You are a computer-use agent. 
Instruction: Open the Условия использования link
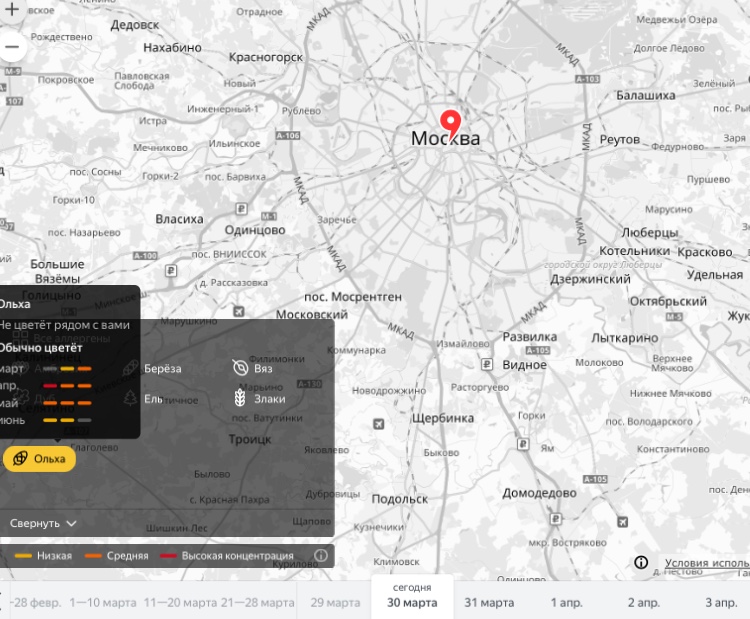(x=705, y=563)
